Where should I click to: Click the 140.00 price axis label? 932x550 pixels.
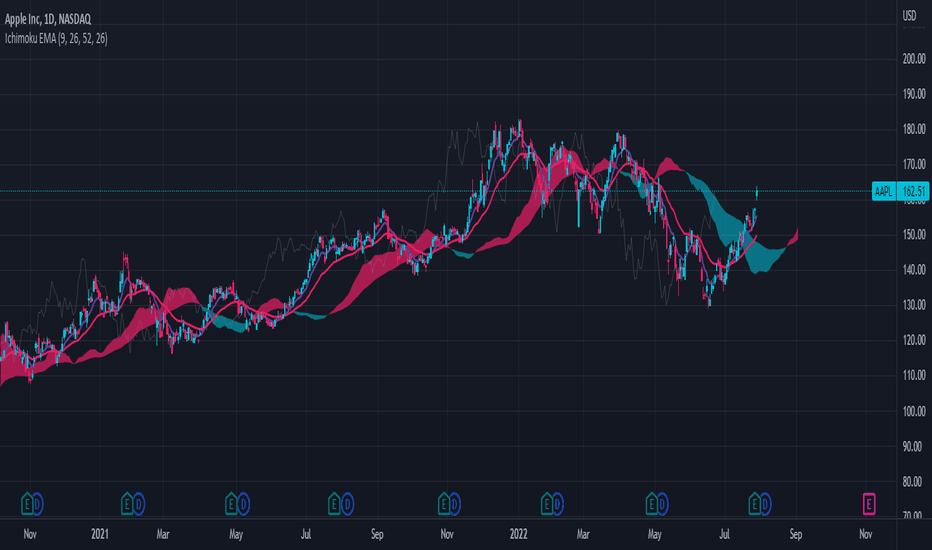pyautogui.click(x=914, y=270)
